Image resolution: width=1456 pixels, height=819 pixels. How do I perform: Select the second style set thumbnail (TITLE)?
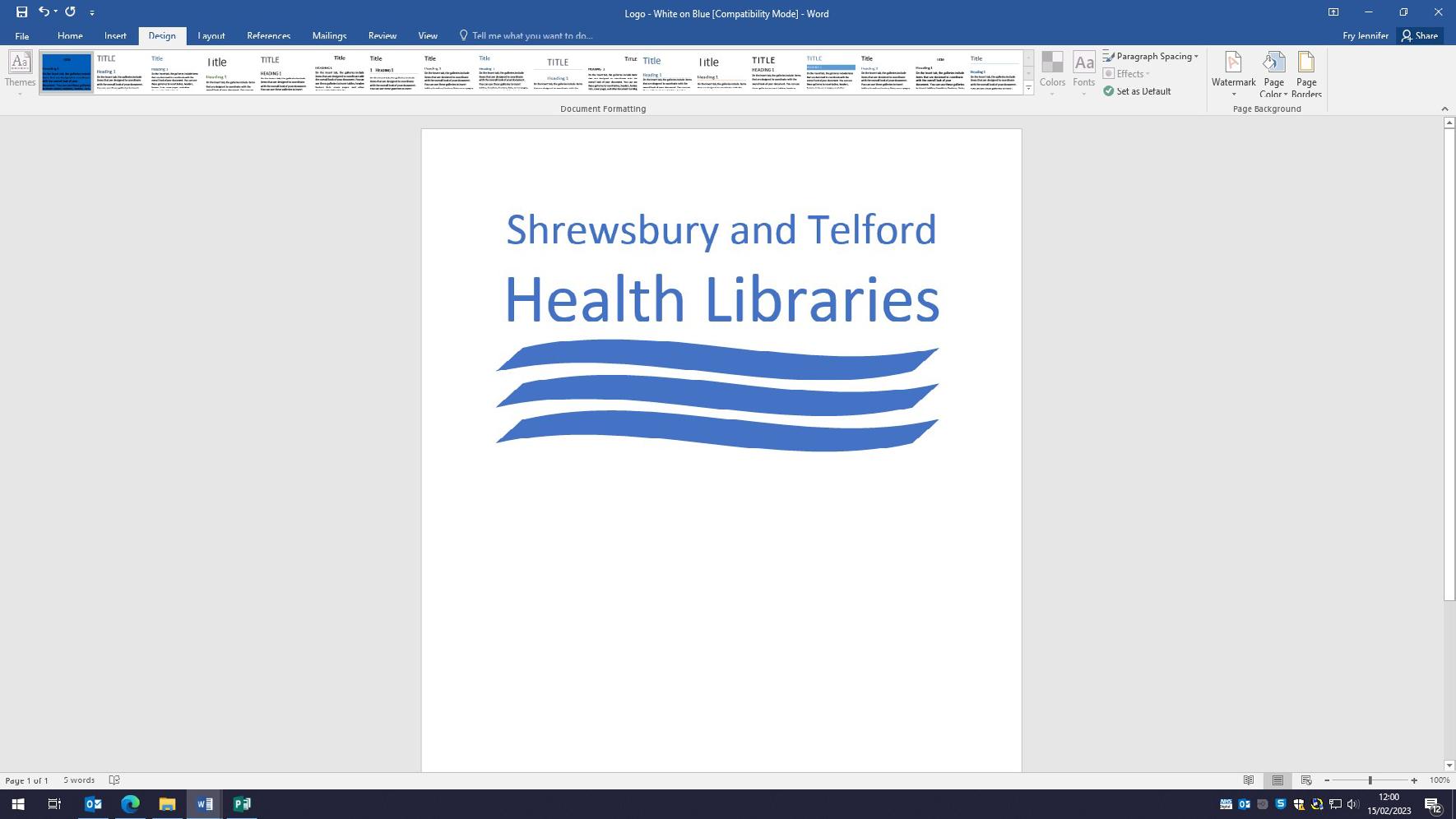(x=121, y=72)
